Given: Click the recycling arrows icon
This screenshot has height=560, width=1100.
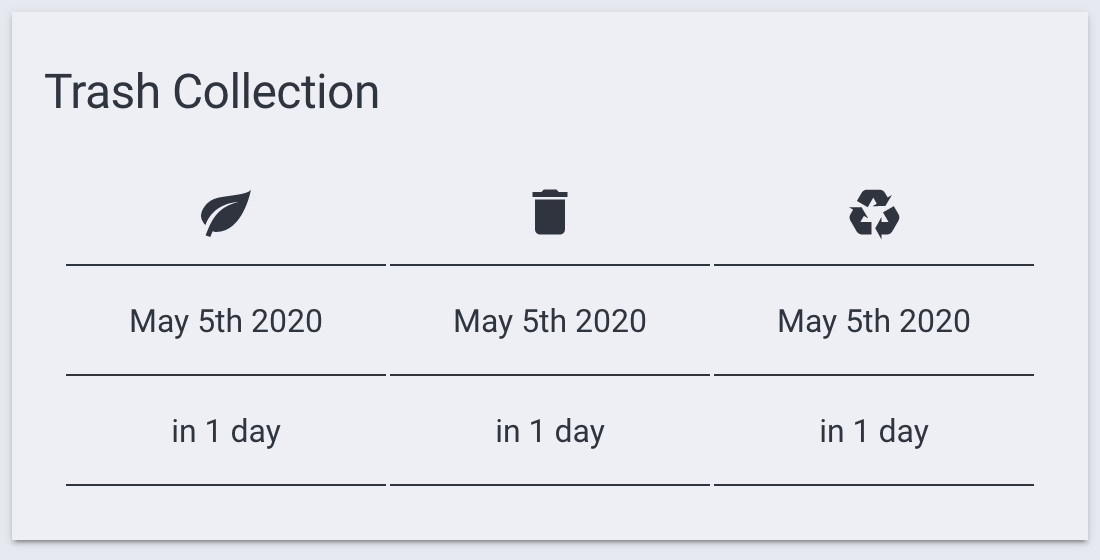Looking at the screenshot, I should click(874, 213).
